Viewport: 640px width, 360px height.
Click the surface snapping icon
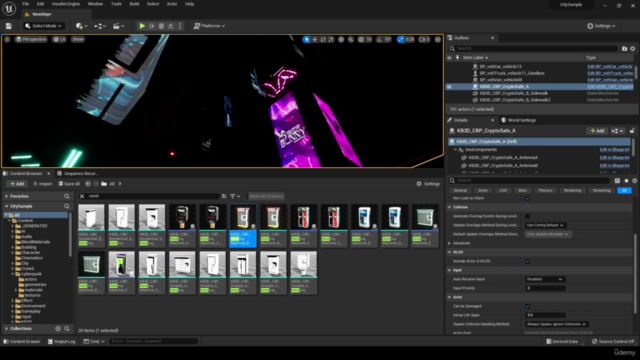pyautogui.click(x=351, y=40)
